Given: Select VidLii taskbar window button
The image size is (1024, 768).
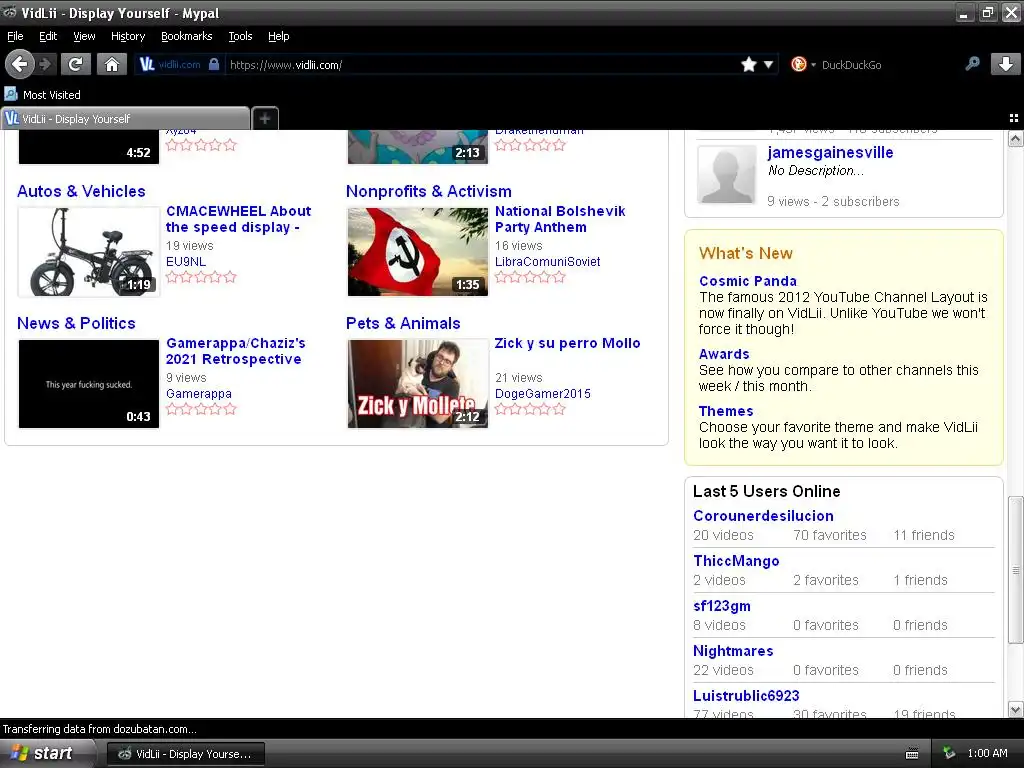Looking at the screenshot, I should tap(185, 754).
